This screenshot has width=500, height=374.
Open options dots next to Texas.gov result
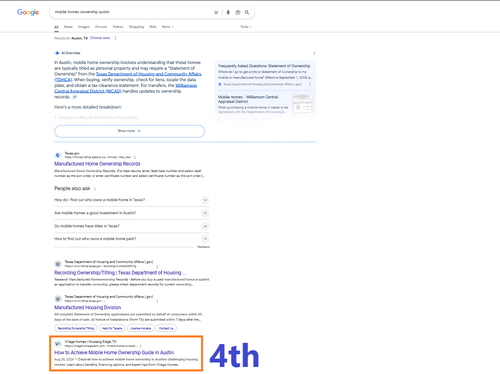135,157
